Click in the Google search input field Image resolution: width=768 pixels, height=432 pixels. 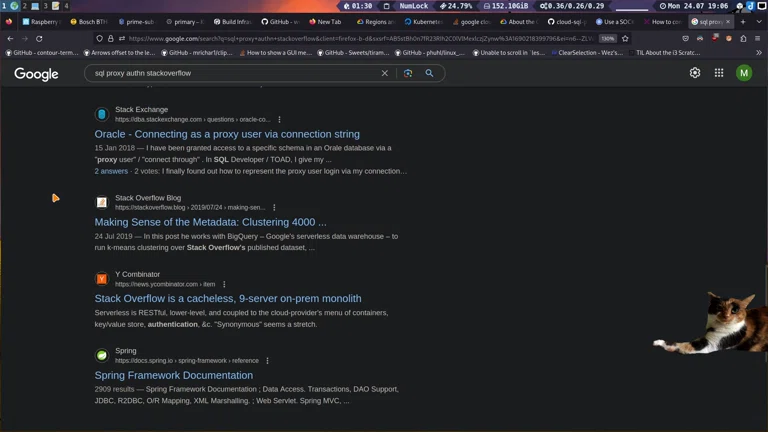(230, 73)
